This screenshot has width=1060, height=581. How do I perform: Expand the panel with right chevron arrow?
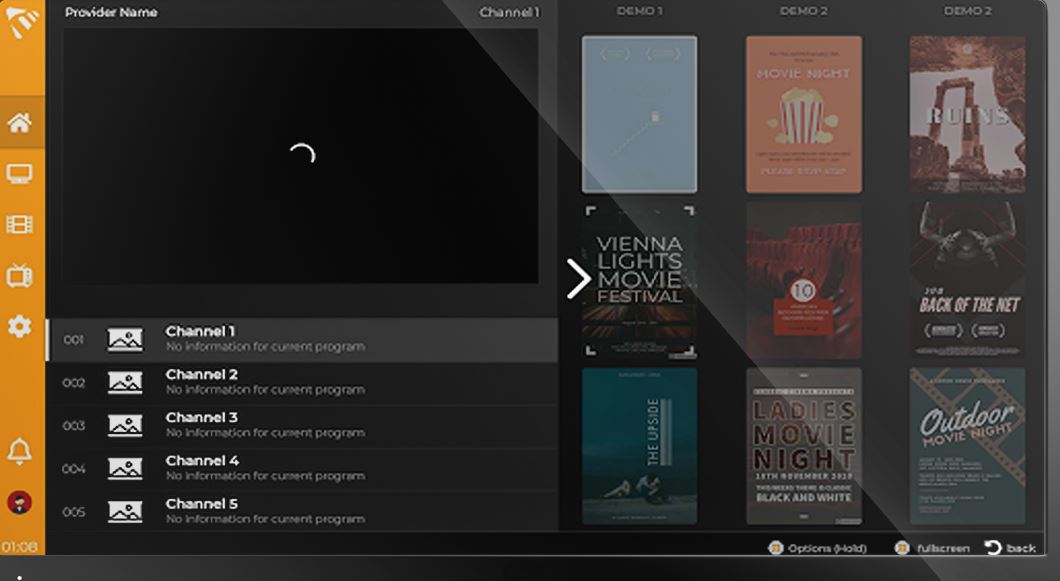pyautogui.click(x=578, y=279)
